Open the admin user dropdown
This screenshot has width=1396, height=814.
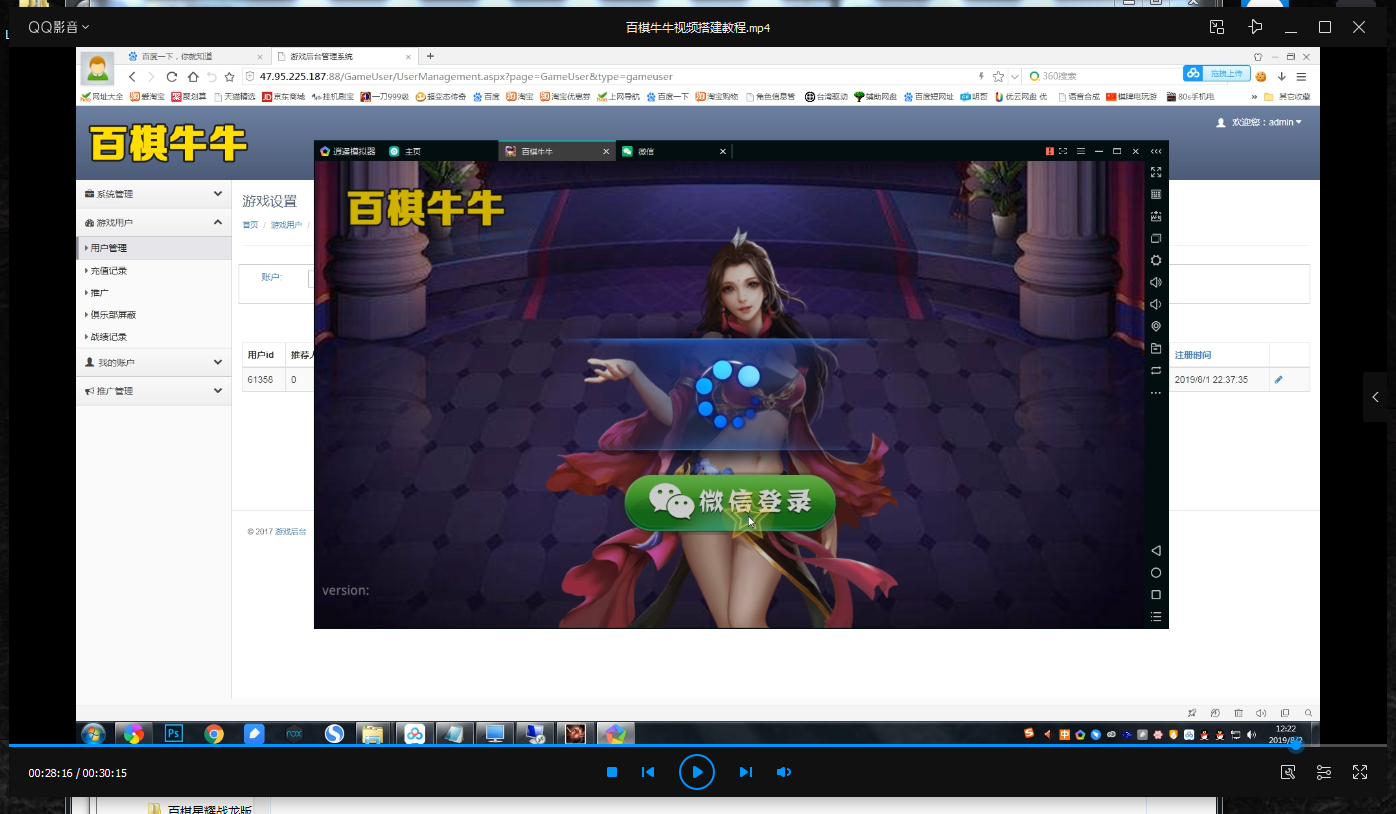1259,122
